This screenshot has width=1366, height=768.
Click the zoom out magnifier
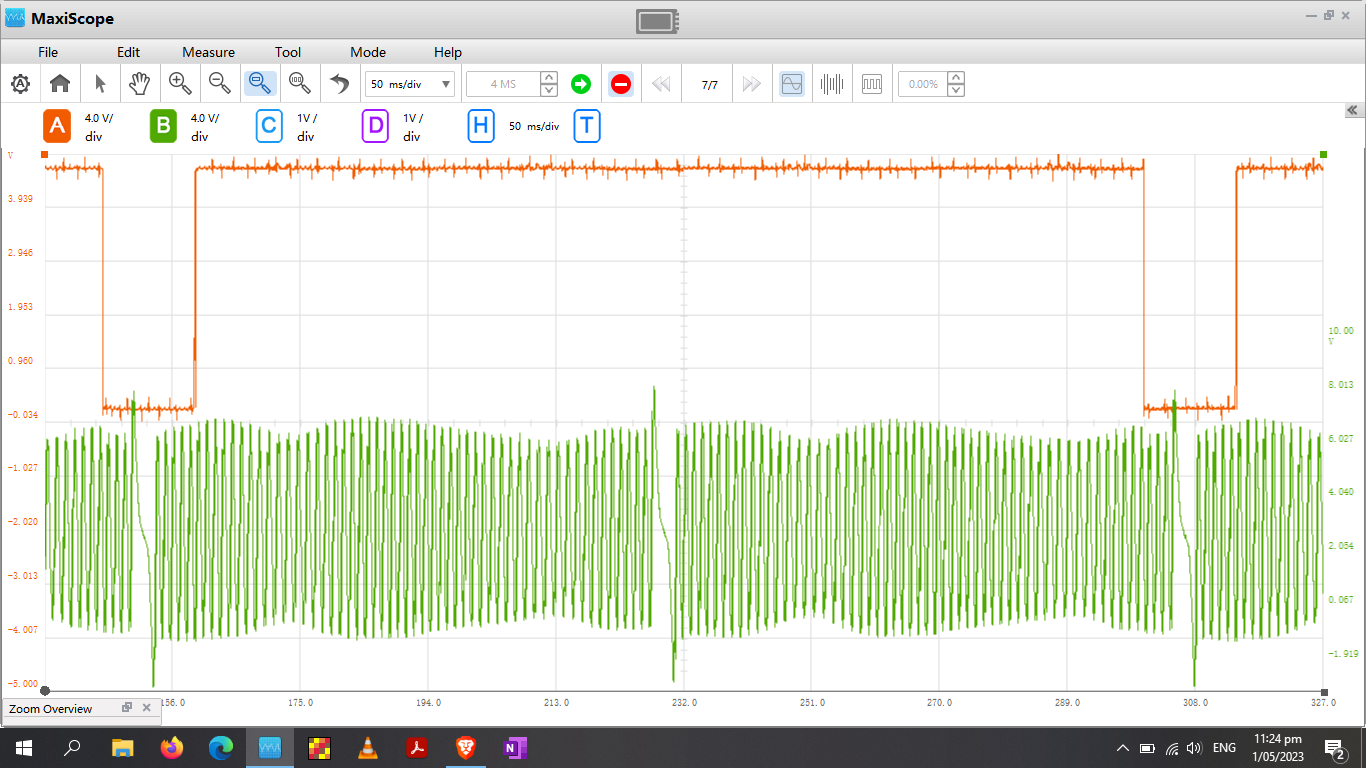click(220, 84)
